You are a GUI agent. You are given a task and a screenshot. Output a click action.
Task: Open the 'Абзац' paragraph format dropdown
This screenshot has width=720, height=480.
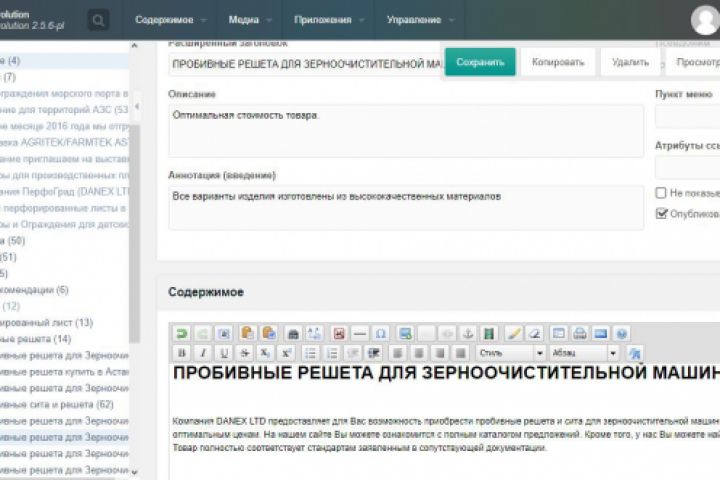pyautogui.click(x=584, y=353)
